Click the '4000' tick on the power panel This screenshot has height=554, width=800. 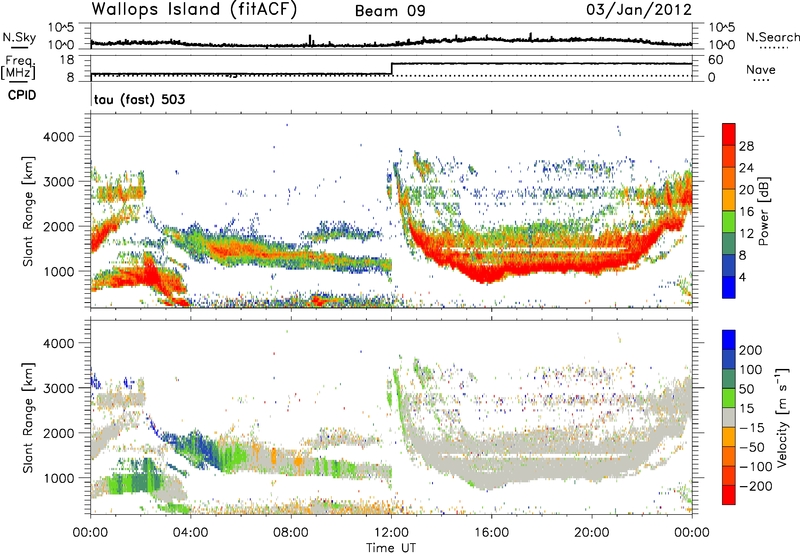click(x=58, y=137)
